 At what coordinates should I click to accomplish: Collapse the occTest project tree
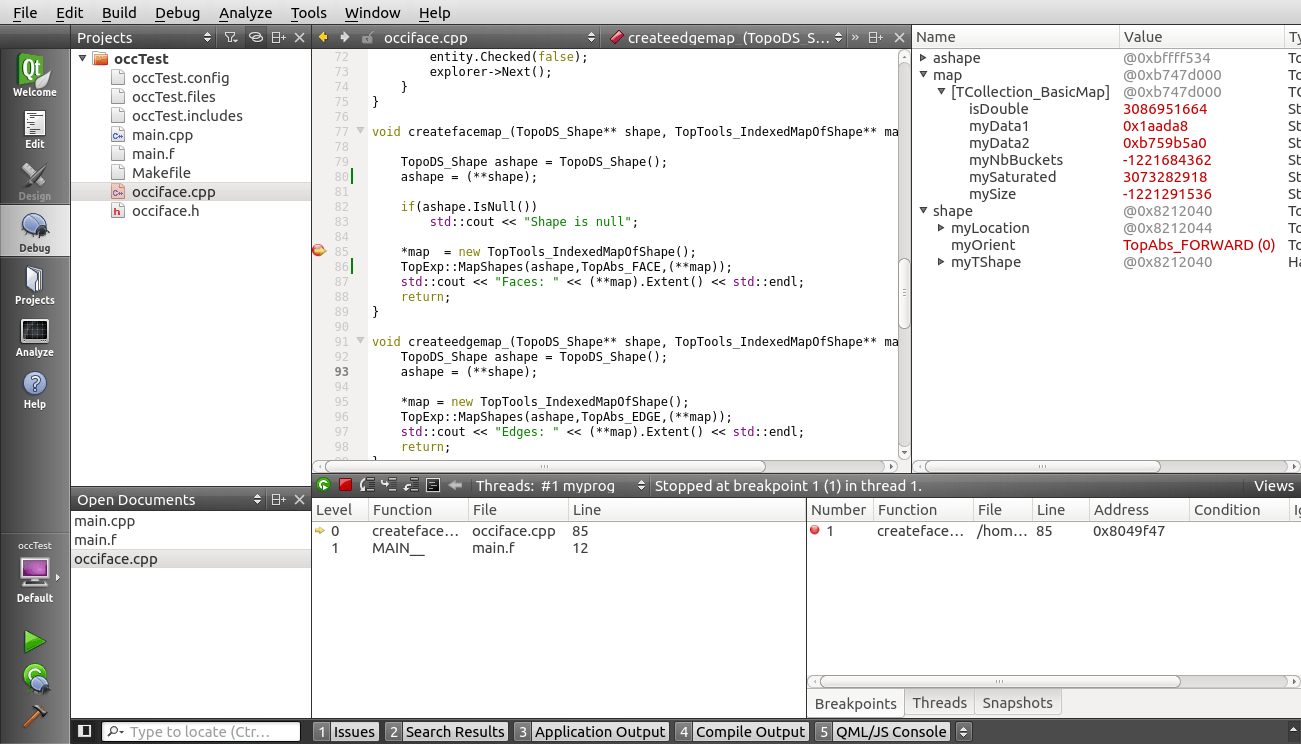pos(82,59)
